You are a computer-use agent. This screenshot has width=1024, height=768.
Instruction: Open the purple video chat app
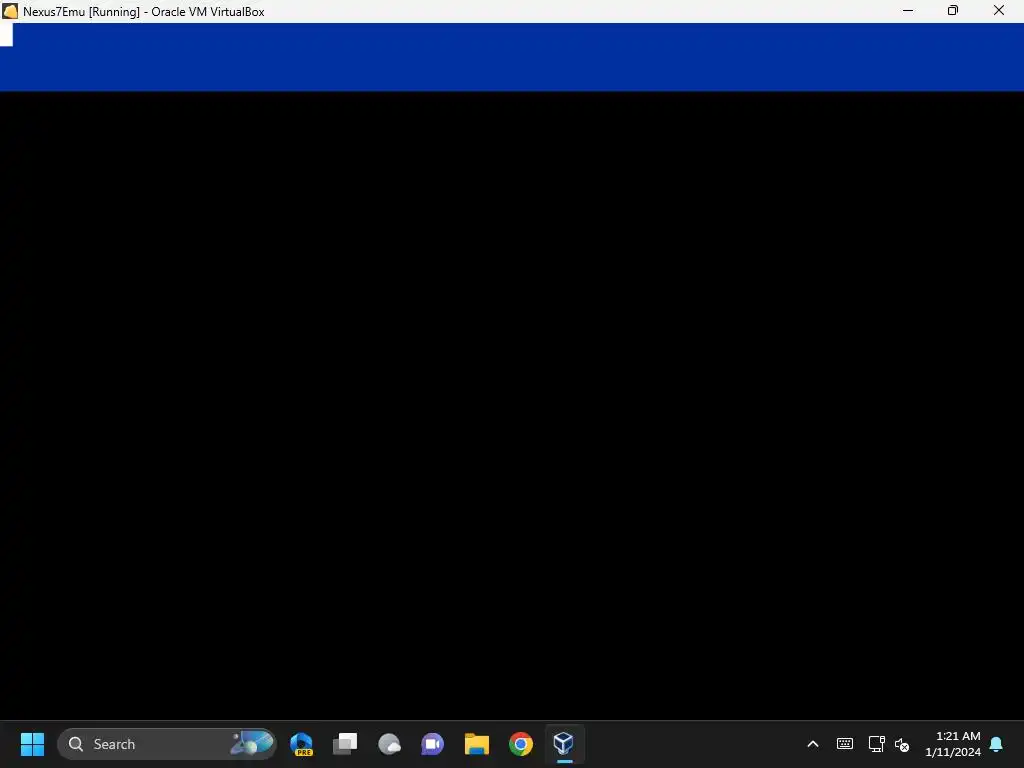432,744
